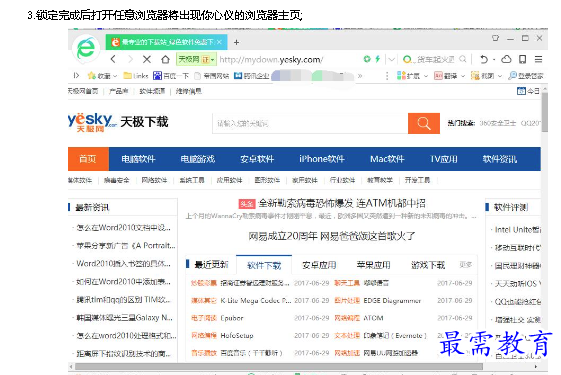Image resolution: width=561 pixels, height=375 pixels.
Task: Click the 天极网 site identity badge dropdown
Action: pos(196,59)
